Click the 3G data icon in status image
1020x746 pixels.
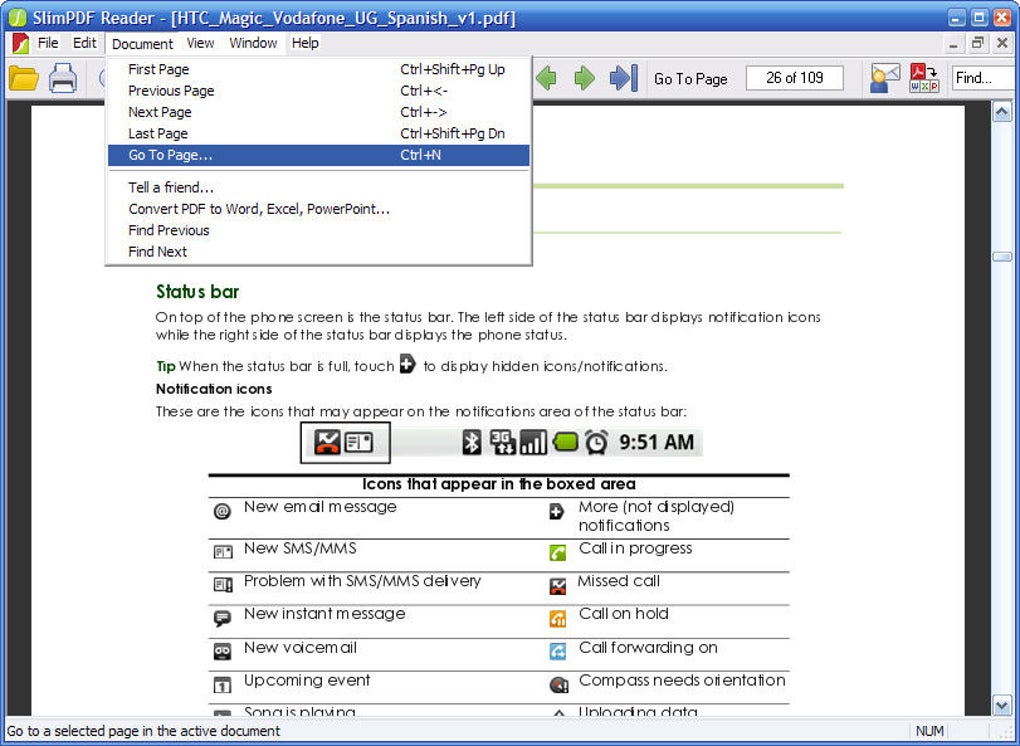(x=503, y=442)
